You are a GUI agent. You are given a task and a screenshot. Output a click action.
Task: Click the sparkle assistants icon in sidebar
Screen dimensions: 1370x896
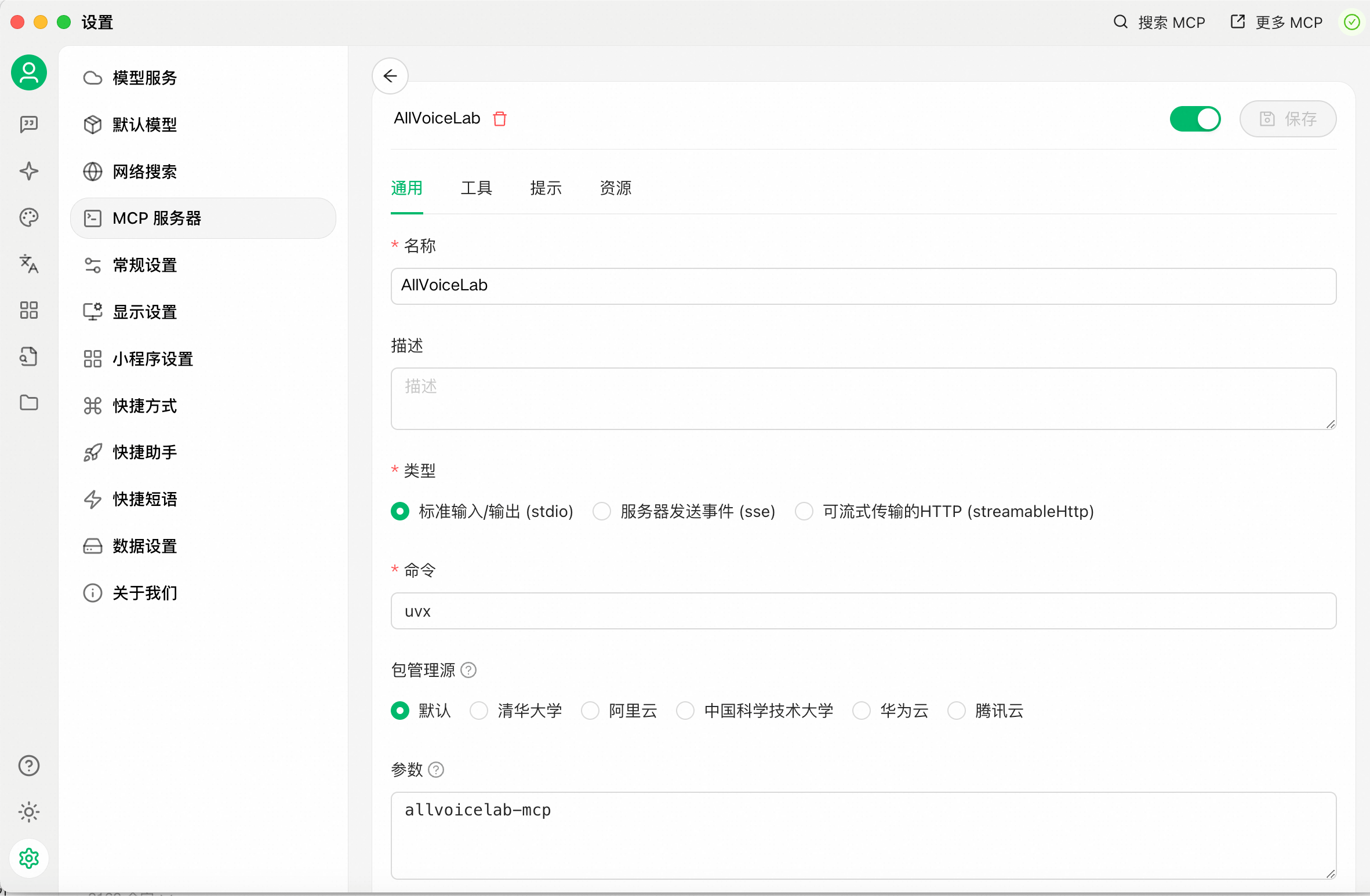[x=28, y=171]
